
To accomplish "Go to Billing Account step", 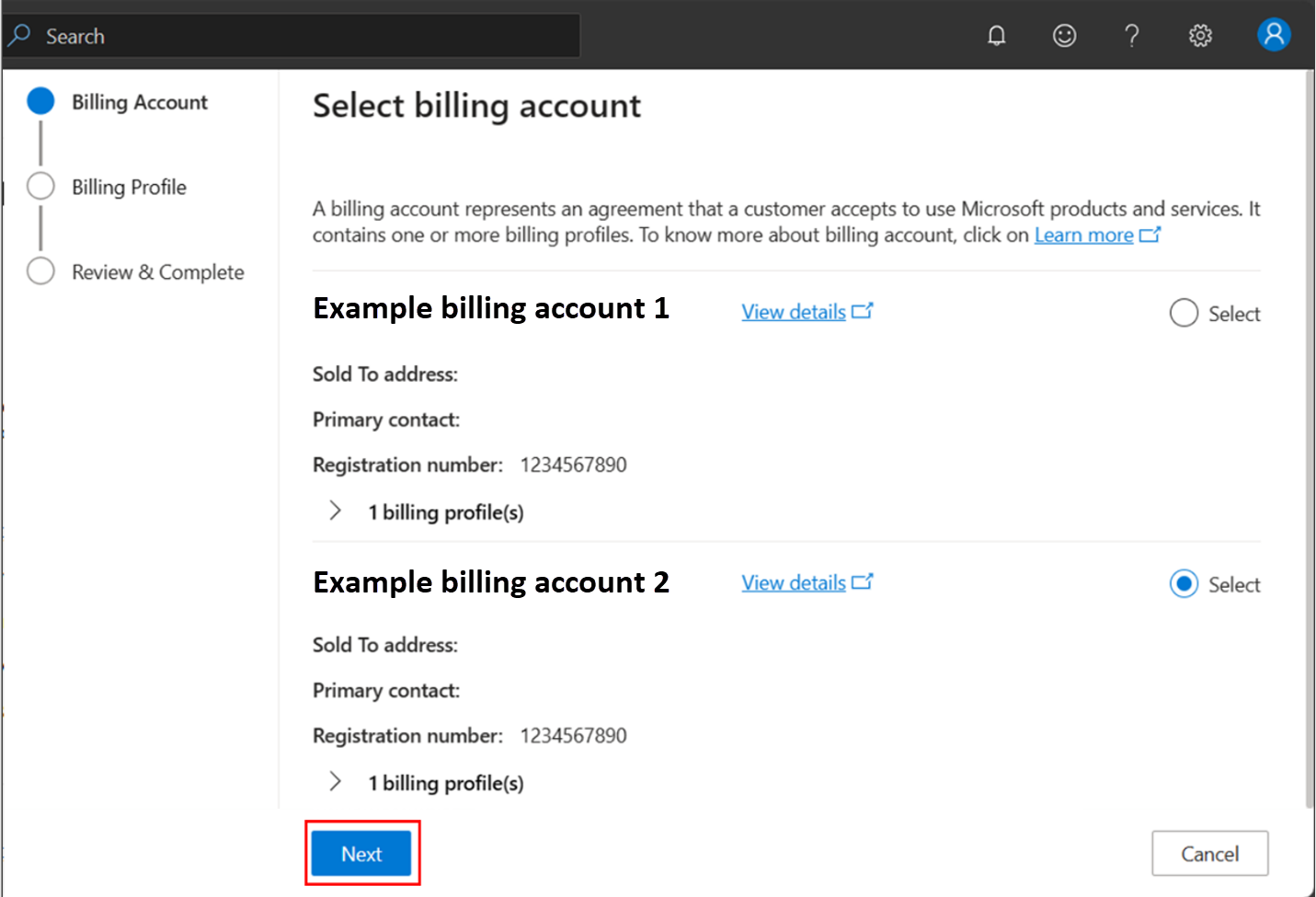I will click(x=41, y=101).
